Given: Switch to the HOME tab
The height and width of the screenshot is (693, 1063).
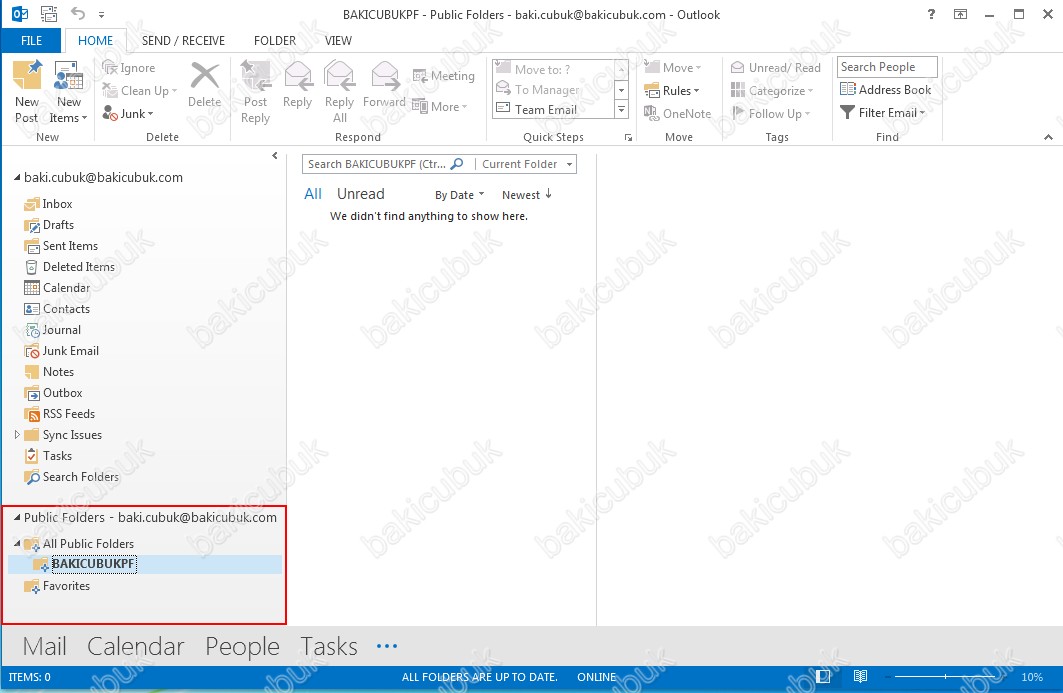Looking at the screenshot, I should (x=96, y=41).
